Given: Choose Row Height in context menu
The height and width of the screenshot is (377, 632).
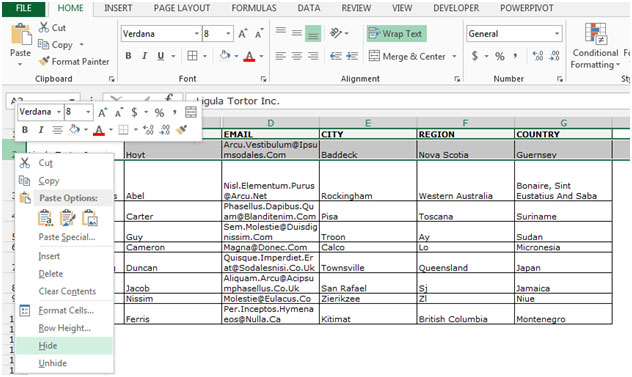Looking at the screenshot, I should tap(64, 328).
